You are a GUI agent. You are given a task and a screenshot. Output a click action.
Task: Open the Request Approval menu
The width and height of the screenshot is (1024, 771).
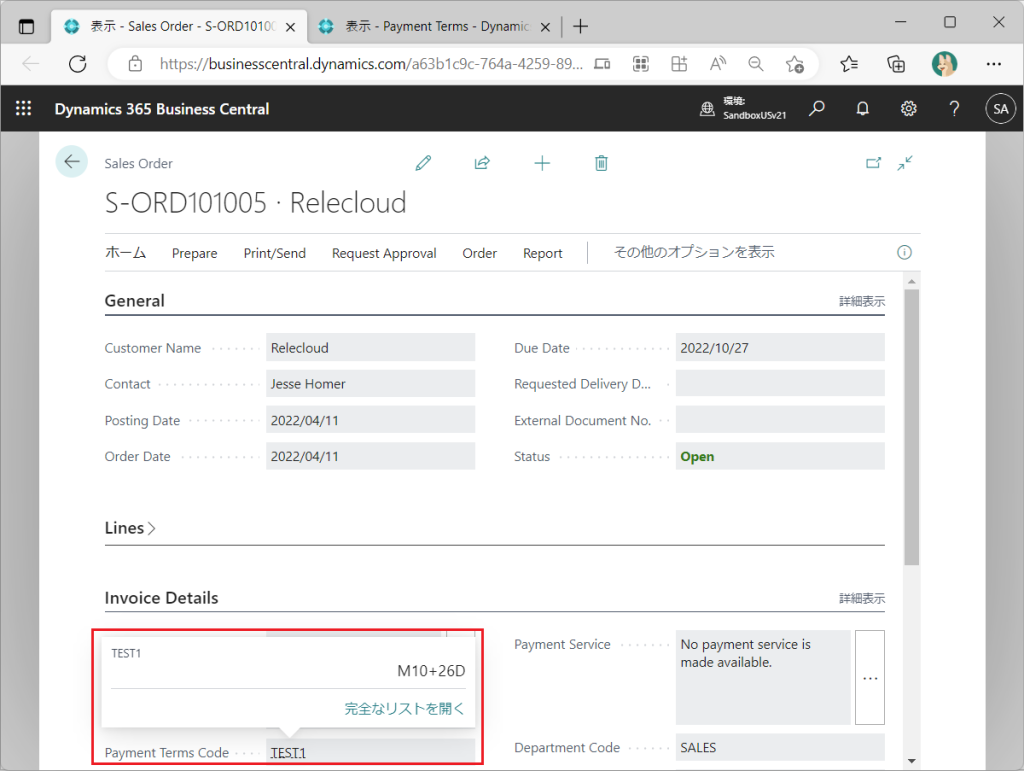pyautogui.click(x=384, y=253)
